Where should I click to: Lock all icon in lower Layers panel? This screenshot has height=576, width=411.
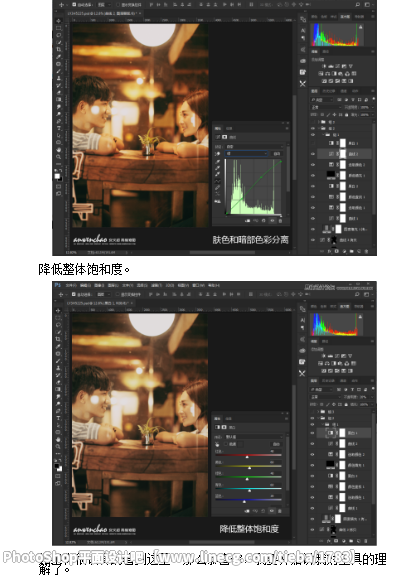pos(346,404)
